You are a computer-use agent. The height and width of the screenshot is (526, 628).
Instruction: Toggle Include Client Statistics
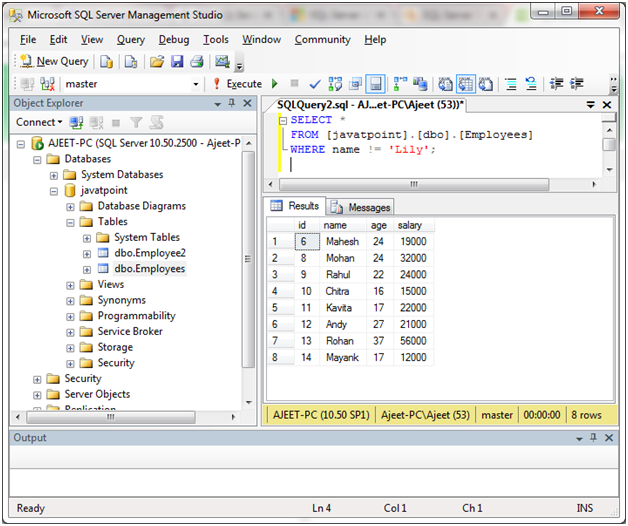pyautogui.click(x=420, y=84)
